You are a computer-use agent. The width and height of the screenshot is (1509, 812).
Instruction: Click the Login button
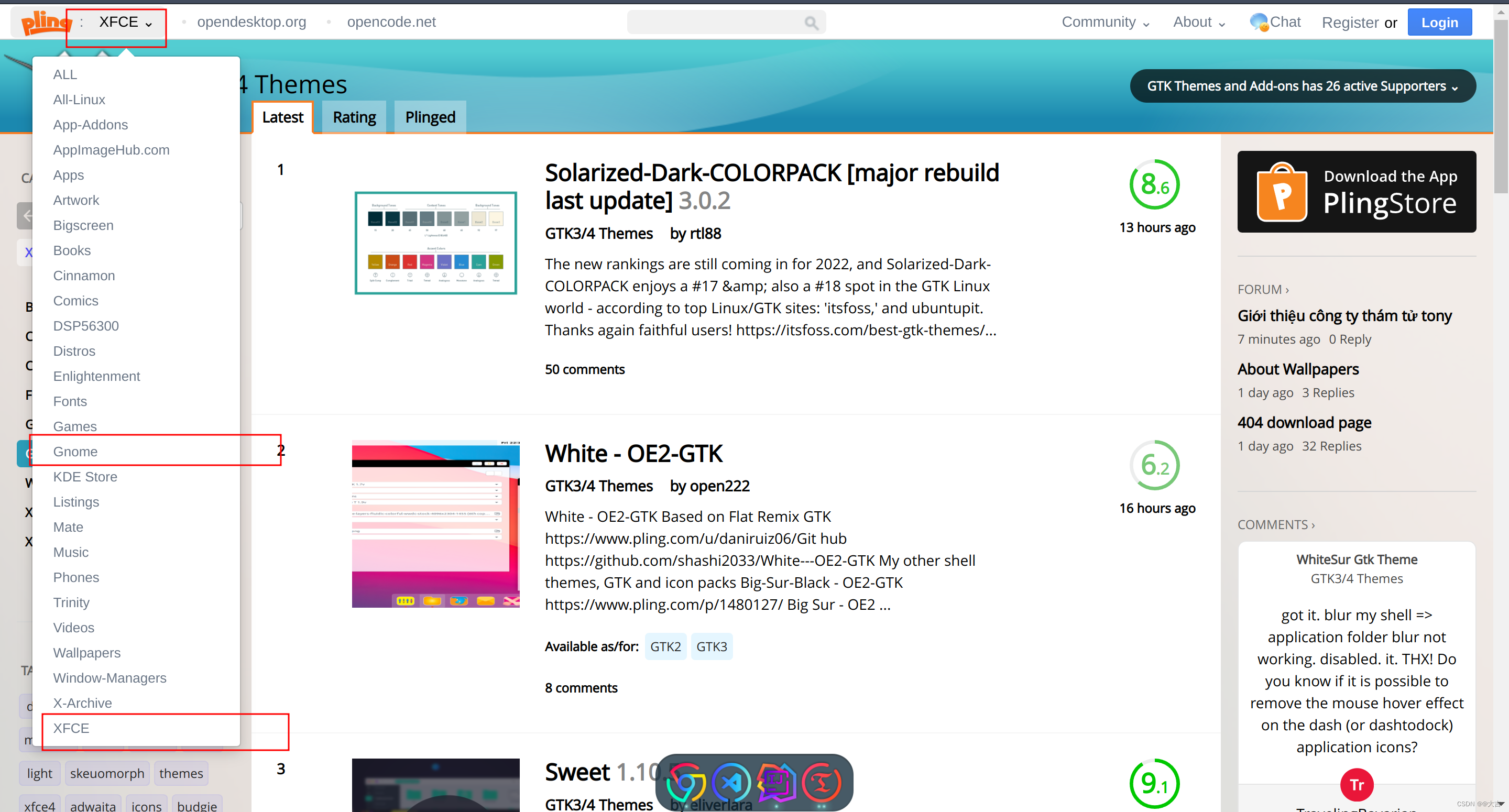(x=1440, y=21)
